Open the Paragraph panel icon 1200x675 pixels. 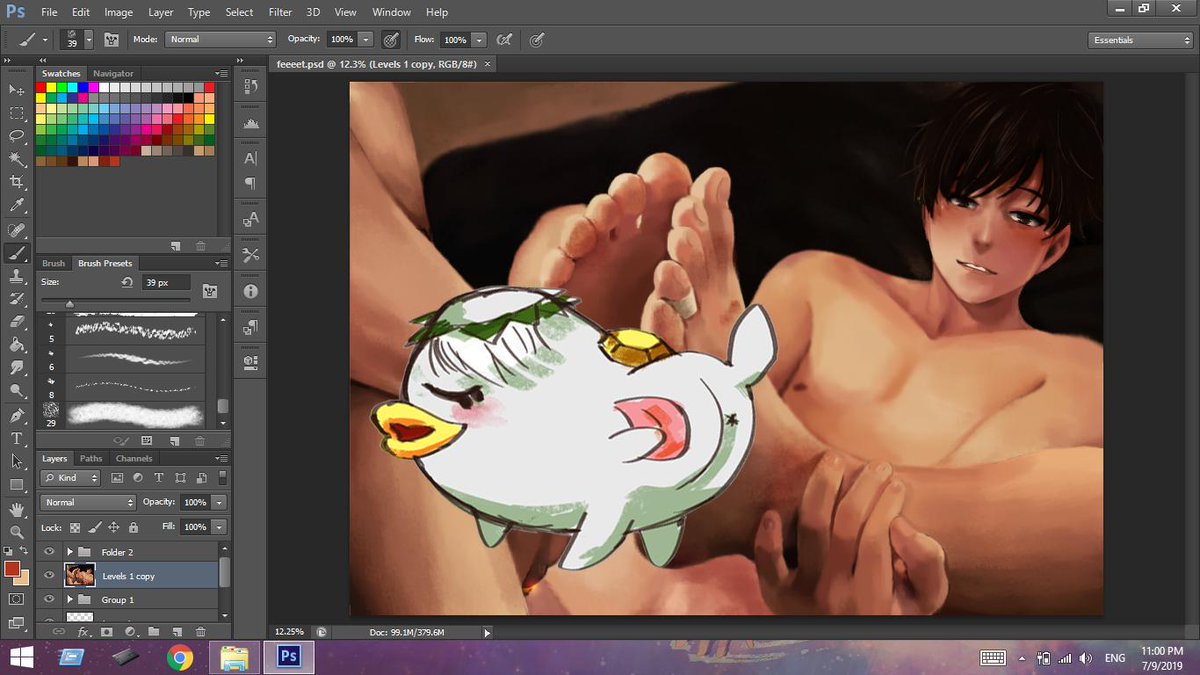tap(250, 184)
